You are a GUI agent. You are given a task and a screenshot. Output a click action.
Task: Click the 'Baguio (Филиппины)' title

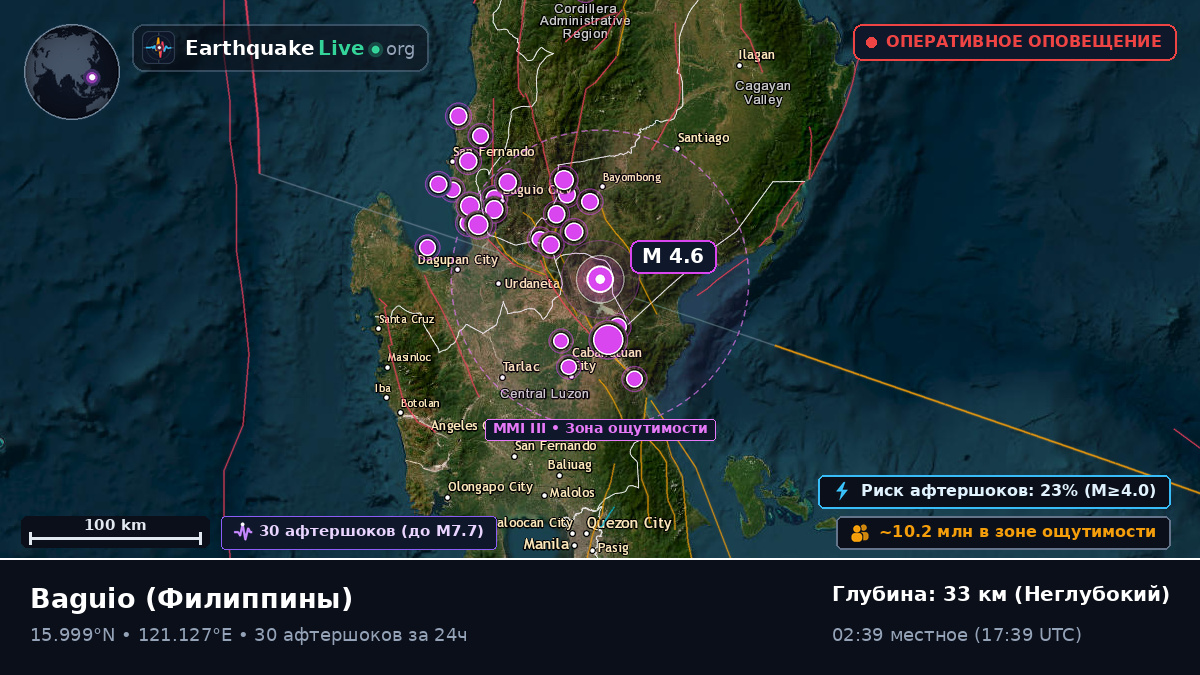tap(192, 599)
